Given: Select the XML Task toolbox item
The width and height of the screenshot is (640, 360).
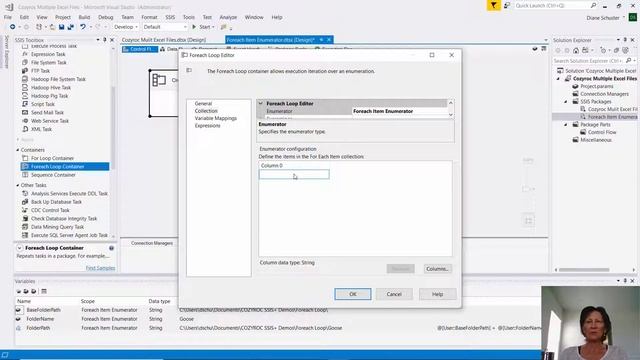Looking at the screenshot, I should (x=41, y=129).
